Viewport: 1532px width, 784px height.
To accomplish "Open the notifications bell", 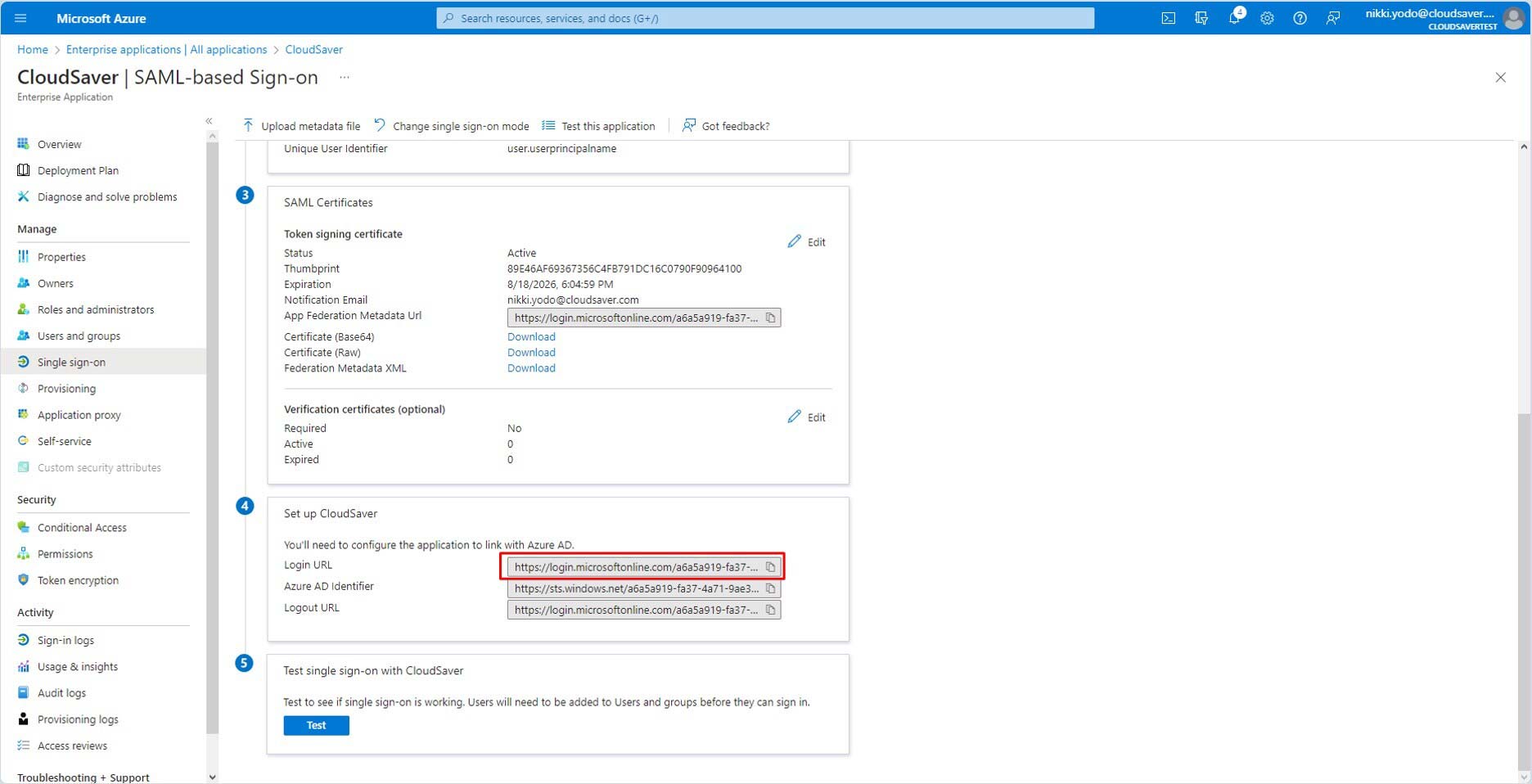I will (x=1233, y=18).
